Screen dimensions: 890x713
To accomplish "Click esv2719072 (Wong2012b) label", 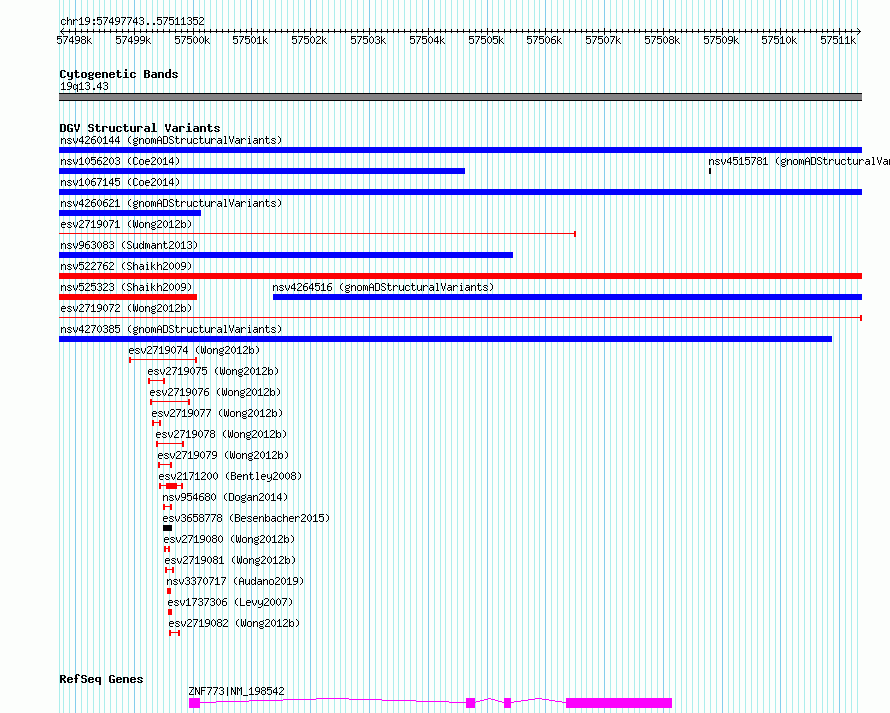I will [126, 308].
